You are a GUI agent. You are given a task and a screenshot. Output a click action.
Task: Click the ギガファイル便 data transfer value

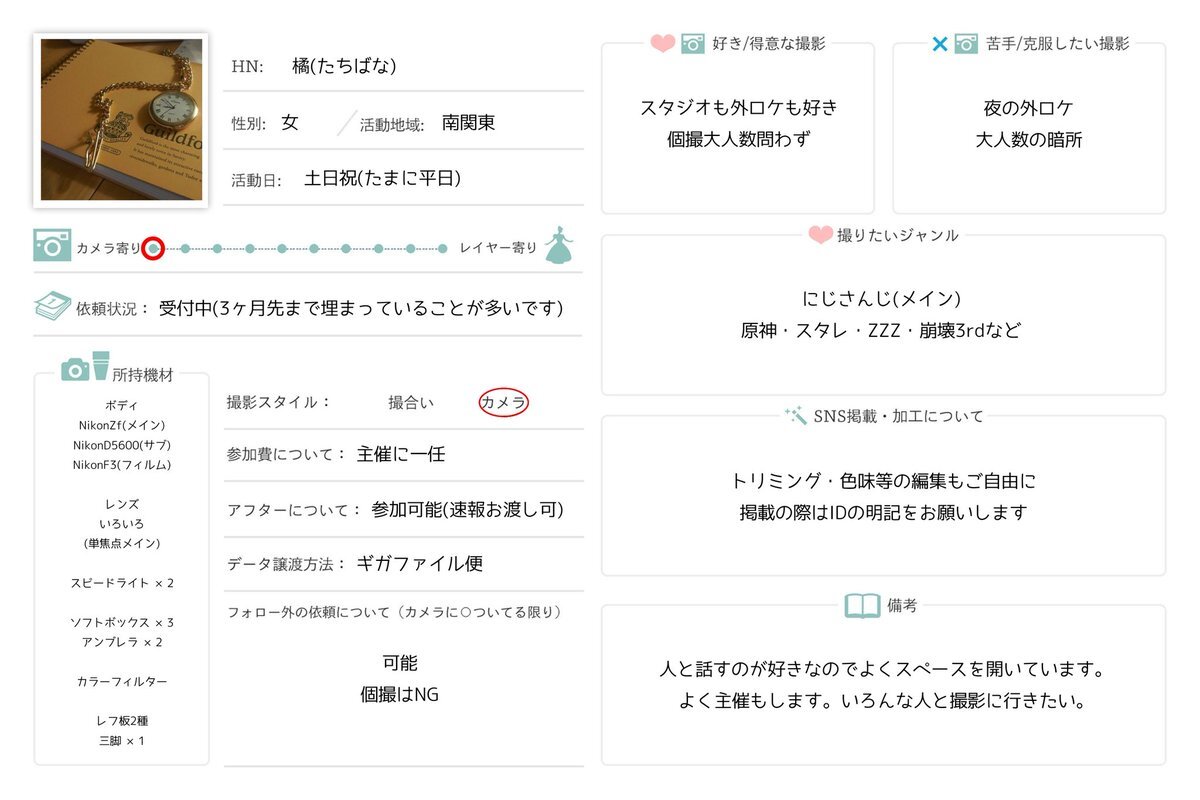419,564
